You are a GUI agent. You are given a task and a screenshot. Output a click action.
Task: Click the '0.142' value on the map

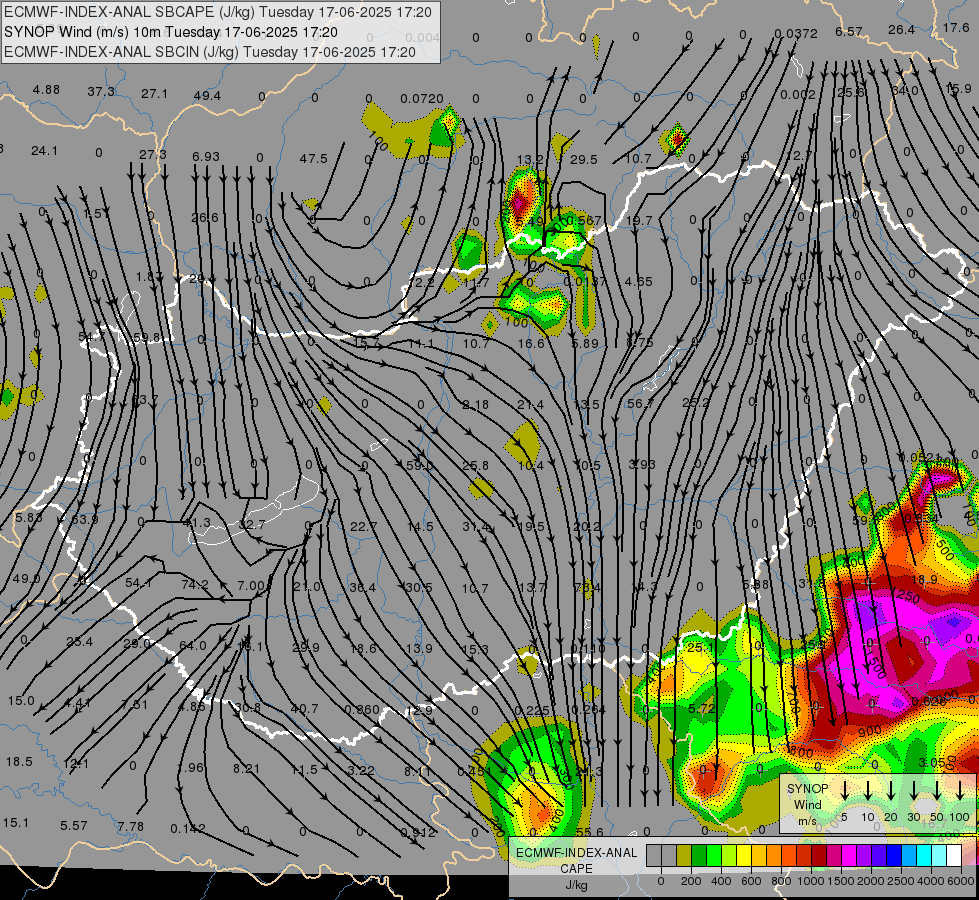188,829
